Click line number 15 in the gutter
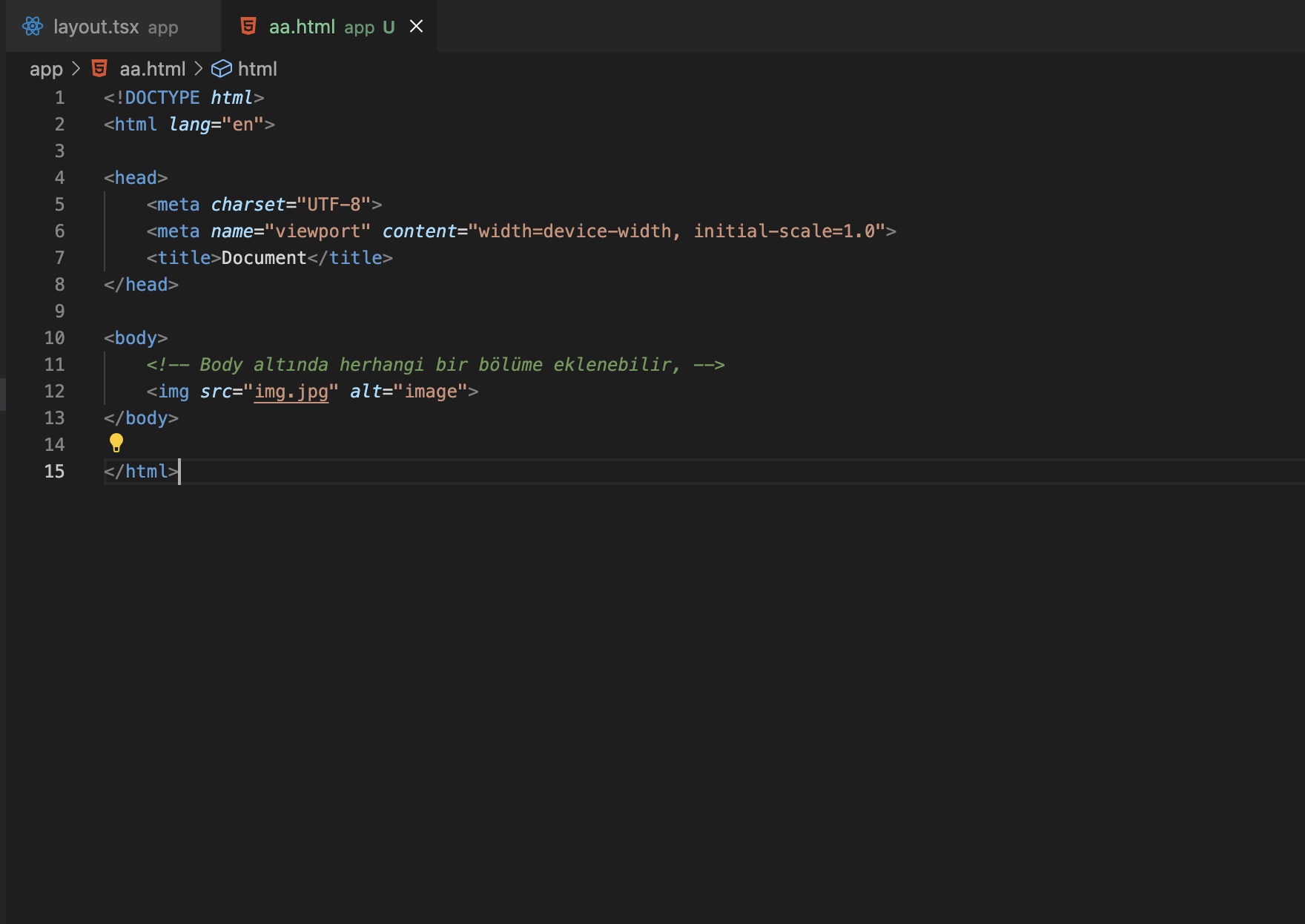1305x924 pixels. click(x=54, y=472)
